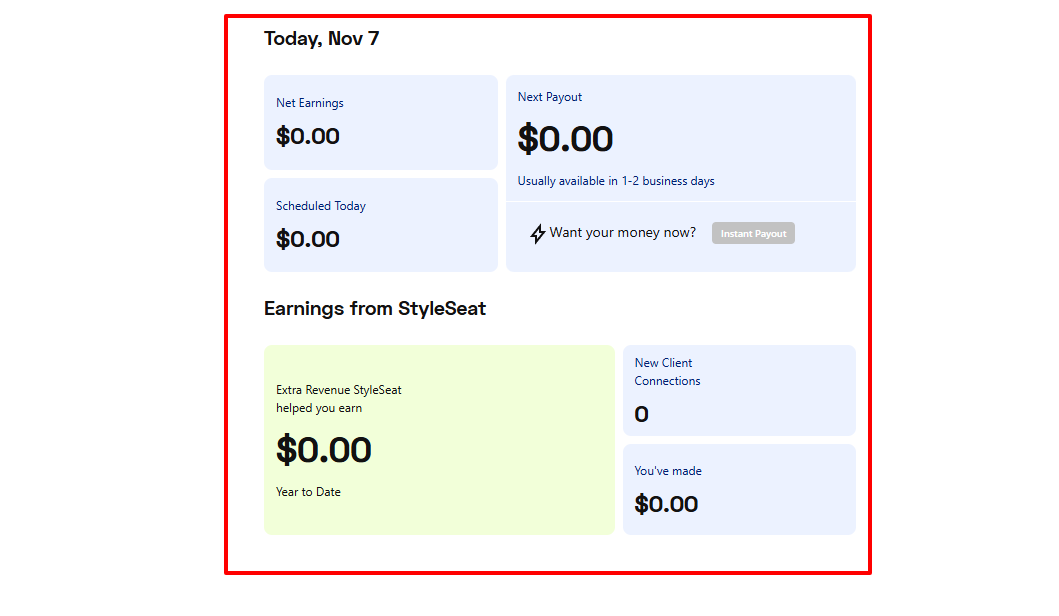Select the Next Payout label text
This screenshot has width=1059, height=616.
coord(549,97)
